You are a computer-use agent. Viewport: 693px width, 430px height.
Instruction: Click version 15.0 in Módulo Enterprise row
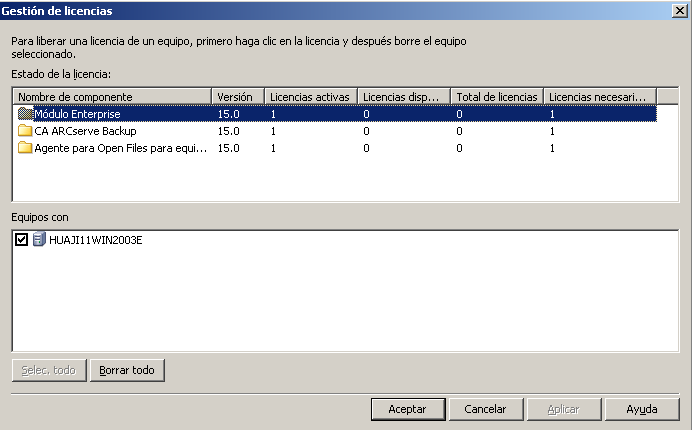(228, 114)
